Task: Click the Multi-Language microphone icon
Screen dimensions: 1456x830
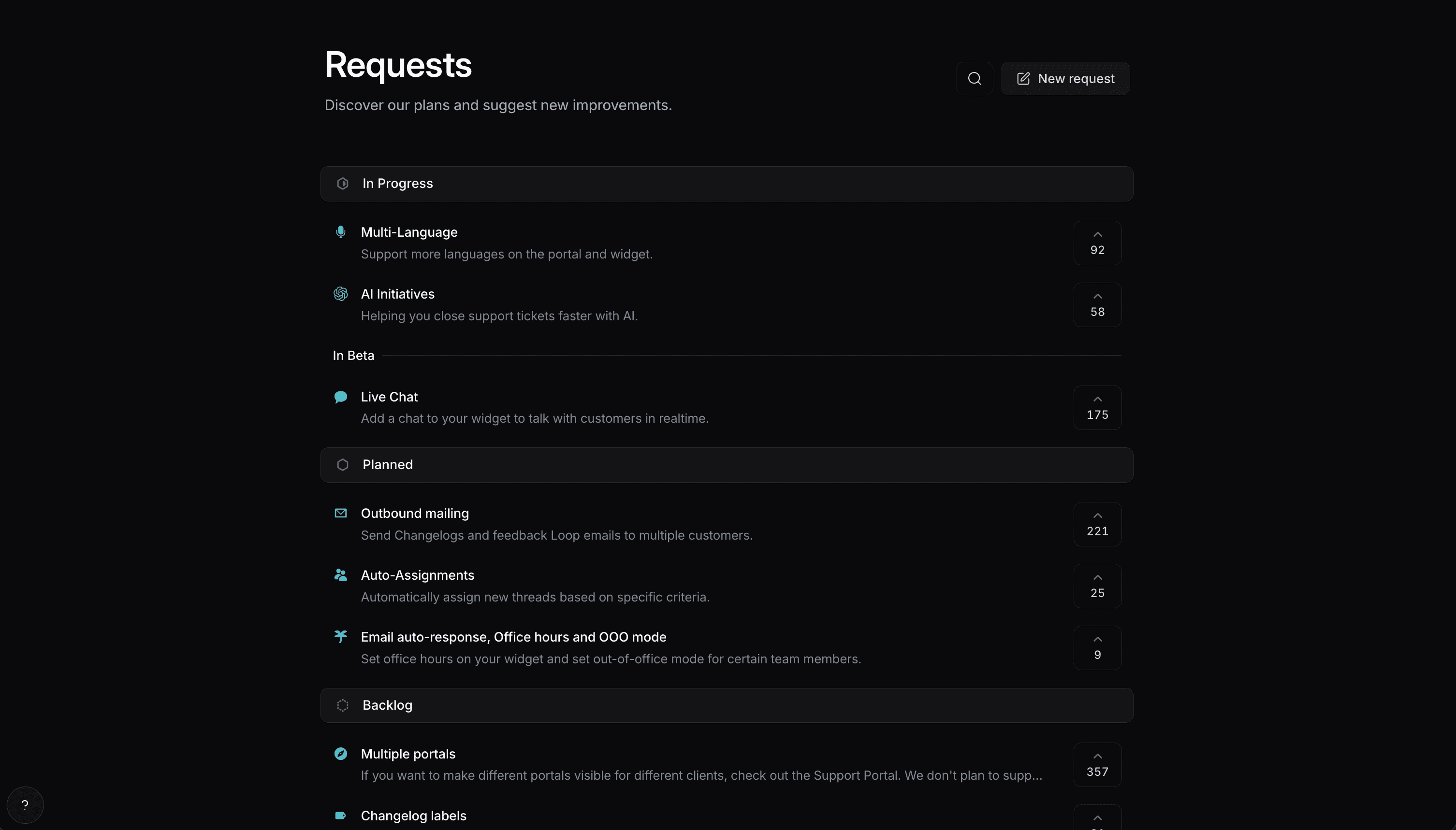Action: (340, 232)
